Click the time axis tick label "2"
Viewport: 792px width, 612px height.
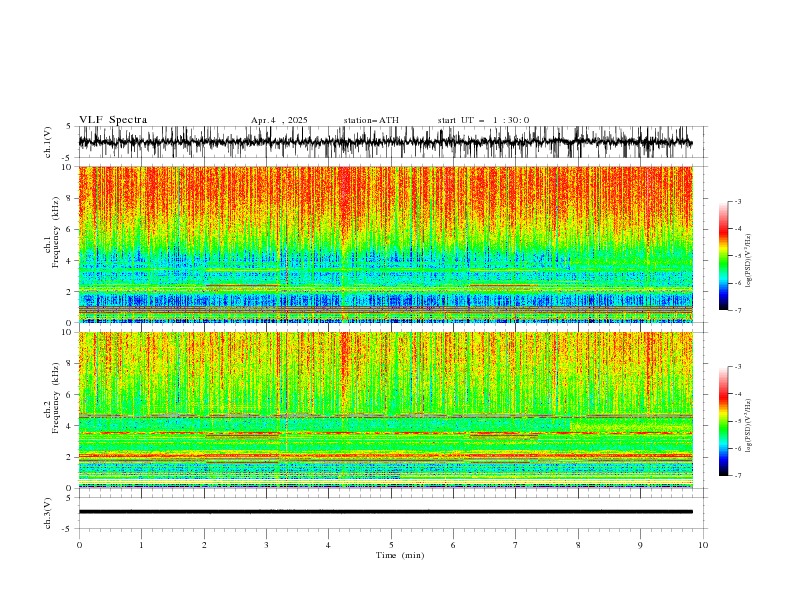tap(204, 545)
